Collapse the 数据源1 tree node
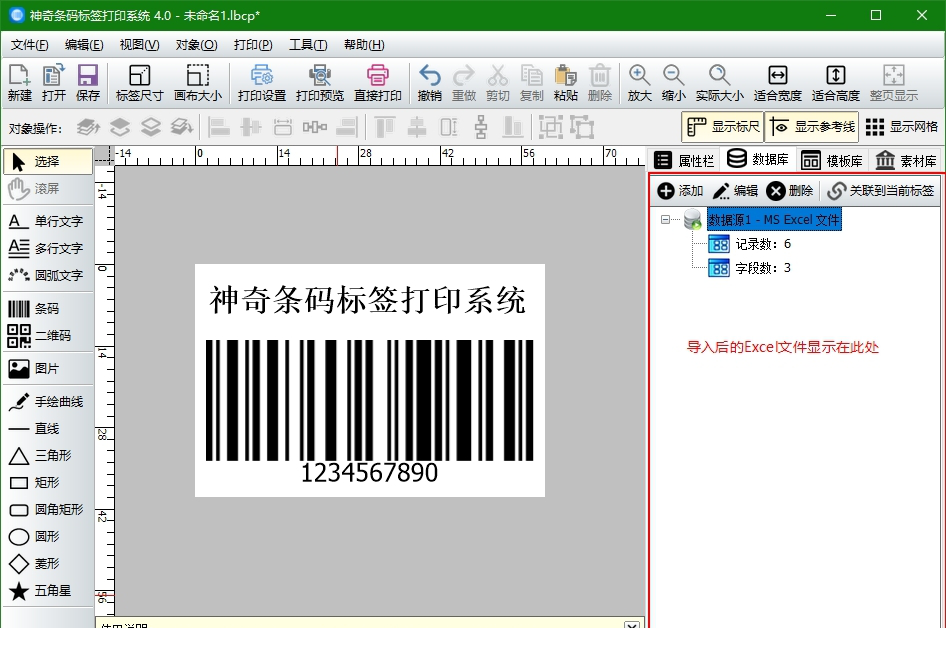 pyautogui.click(x=666, y=220)
